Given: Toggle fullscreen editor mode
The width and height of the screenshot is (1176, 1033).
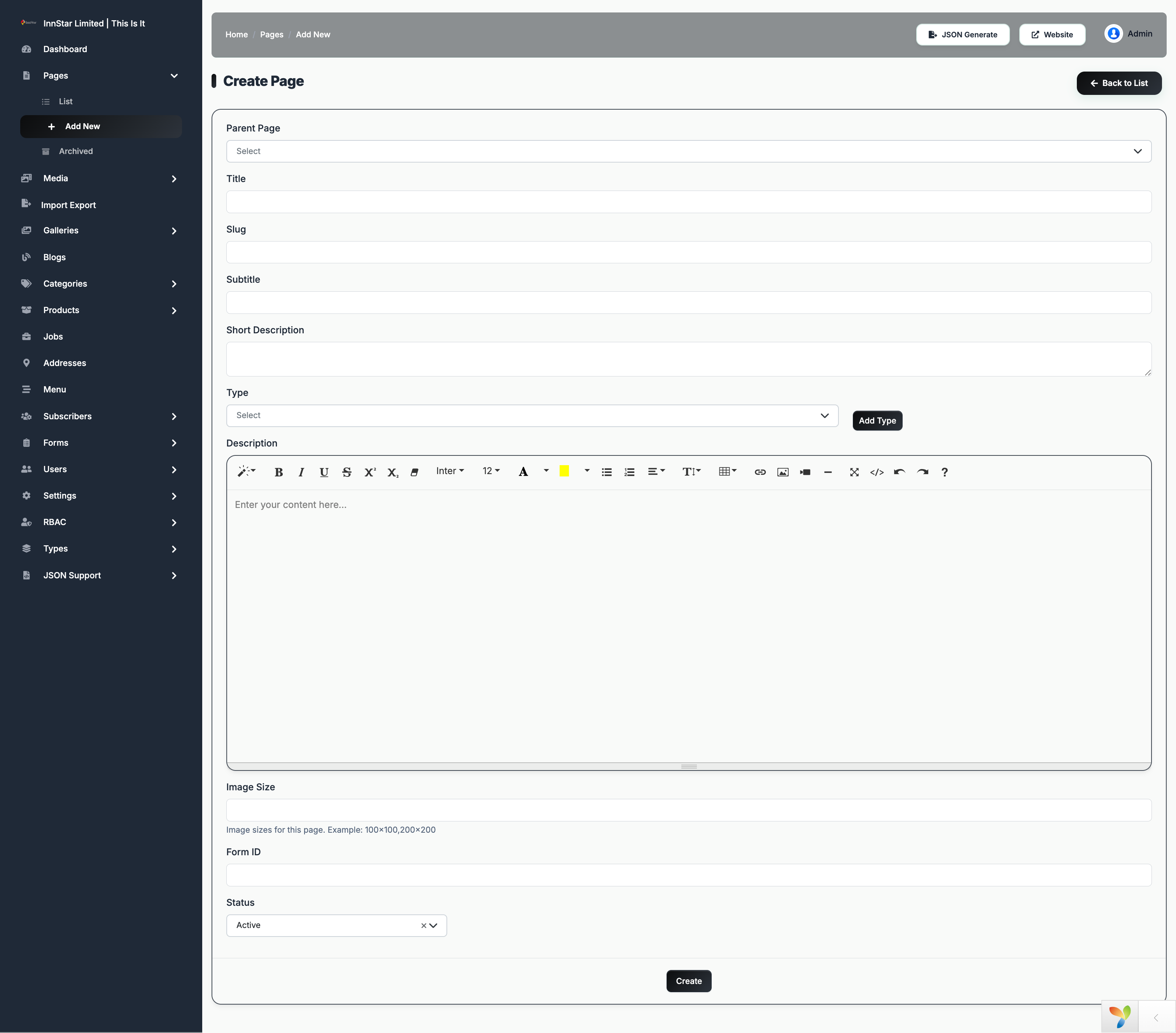Looking at the screenshot, I should 854,472.
